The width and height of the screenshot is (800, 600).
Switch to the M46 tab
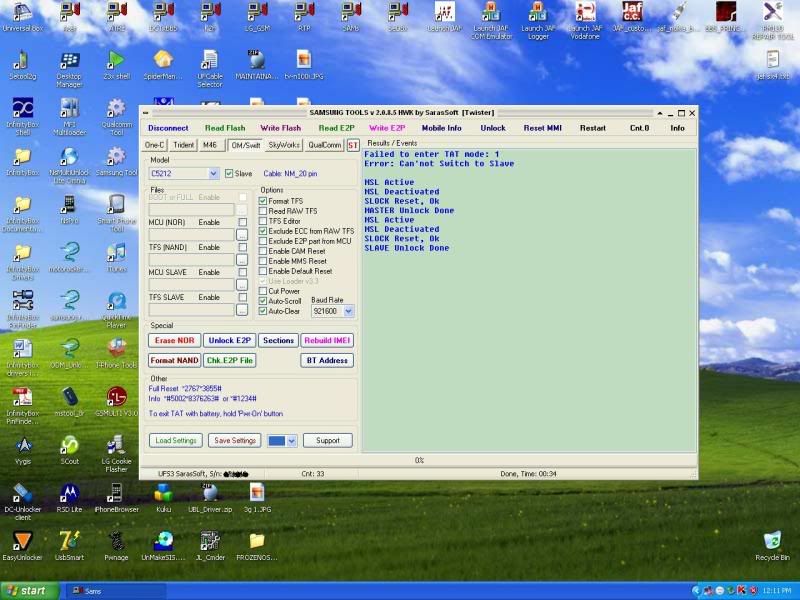tap(210, 145)
